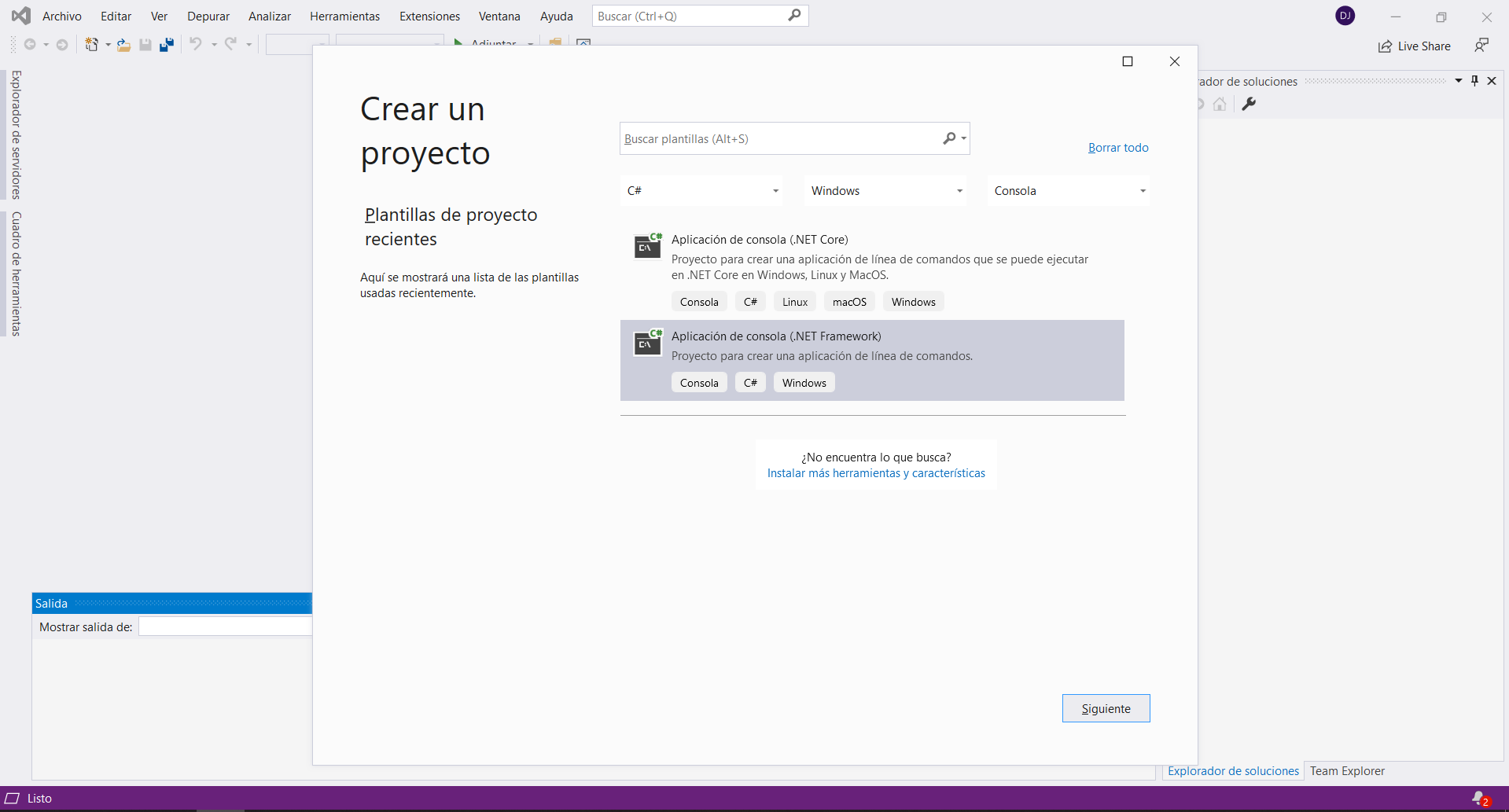
Task: Click Instalar más herramientas y características link
Action: (x=876, y=473)
